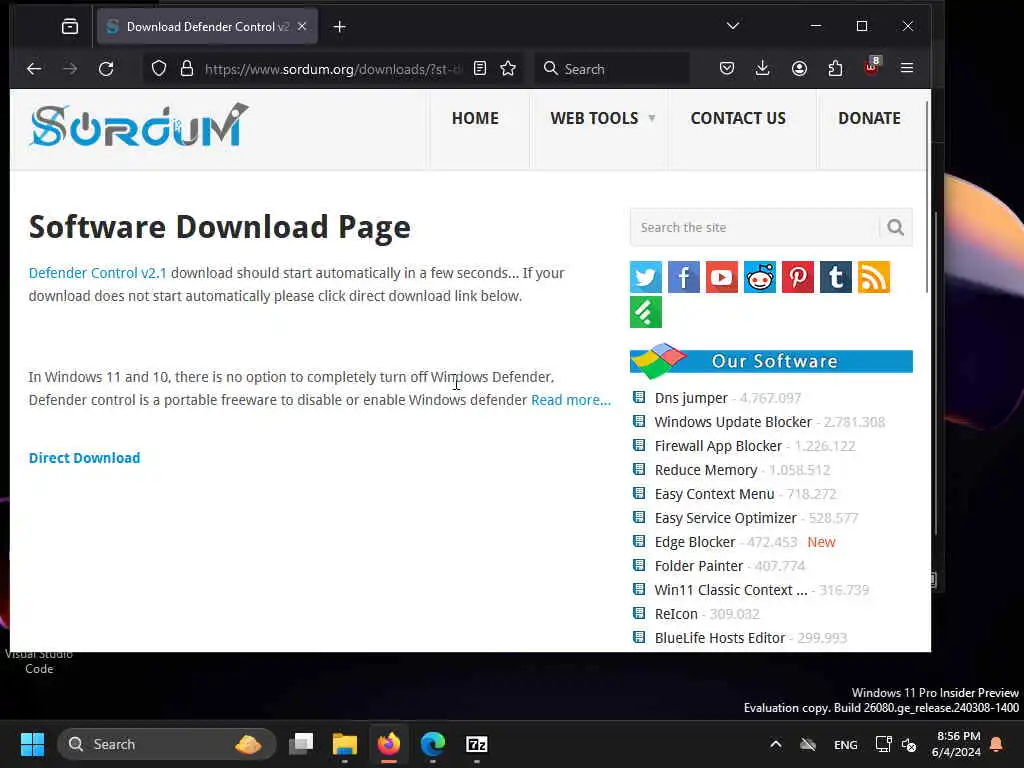Open ReIcon software link
This screenshot has width=1024, height=768.
pyautogui.click(x=676, y=614)
